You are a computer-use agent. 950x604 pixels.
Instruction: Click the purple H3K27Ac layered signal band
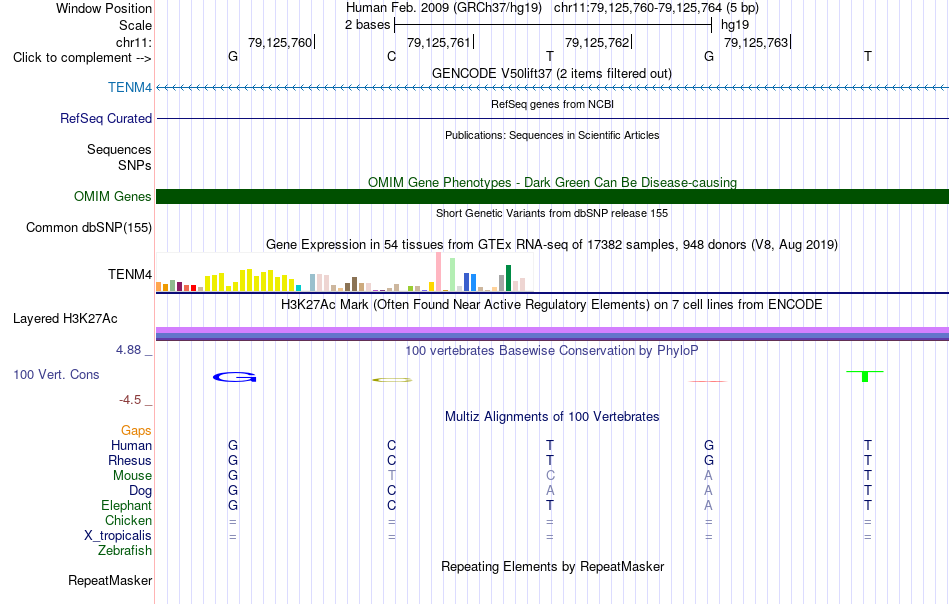coord(552,330)
